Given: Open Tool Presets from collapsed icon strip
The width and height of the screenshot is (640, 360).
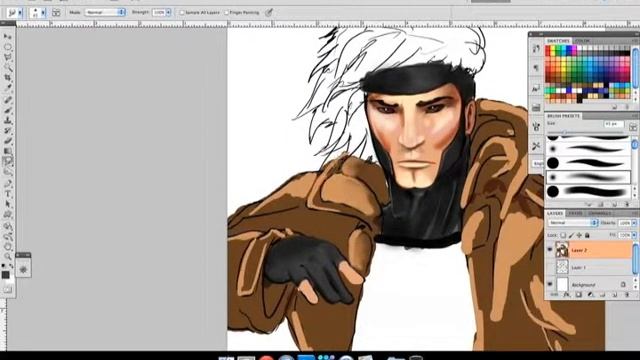Looking at the screenshot, I should tap(536, 146).
